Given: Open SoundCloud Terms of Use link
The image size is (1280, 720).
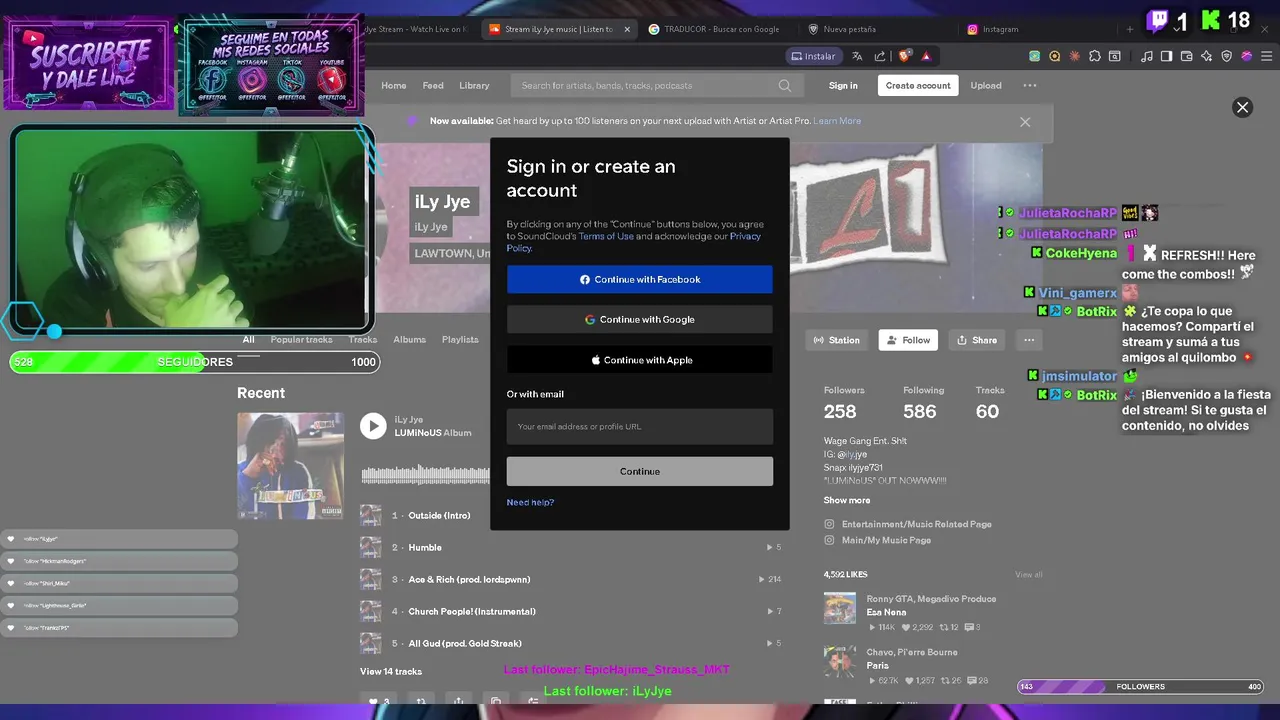Looking at the screenshot, I should (606, 236).
